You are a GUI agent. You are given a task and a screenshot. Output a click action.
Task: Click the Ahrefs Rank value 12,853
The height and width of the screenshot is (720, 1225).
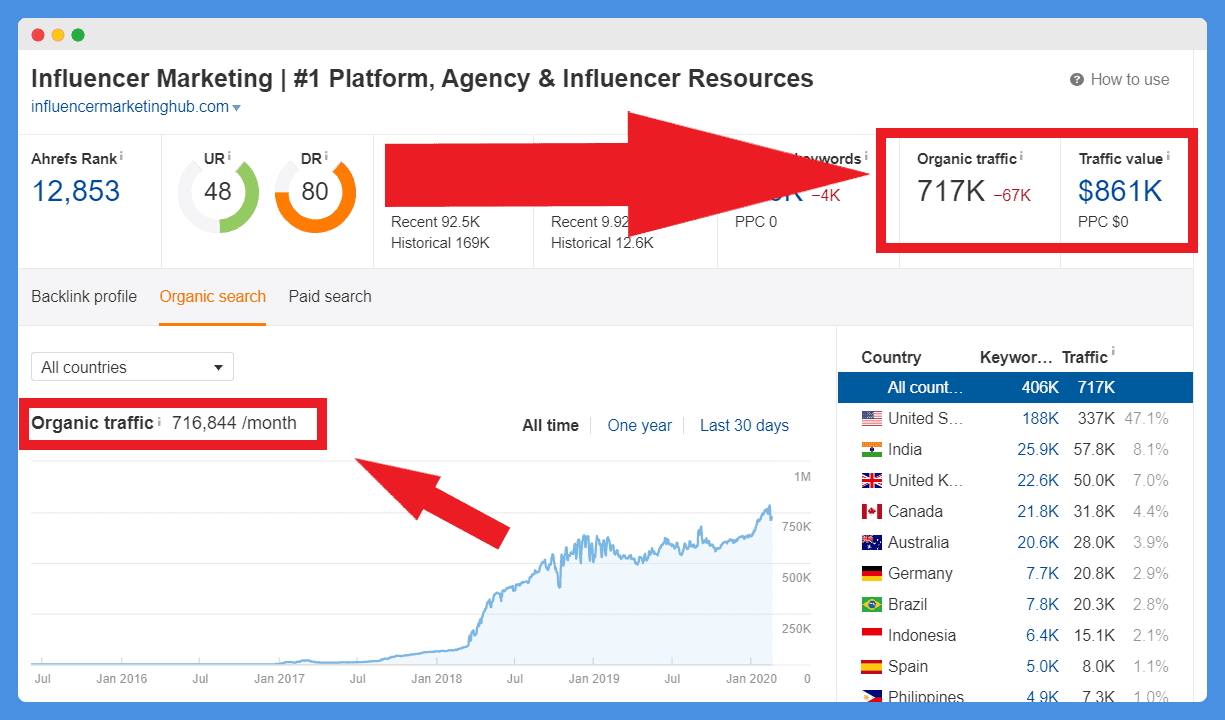[x=76, y=191]
